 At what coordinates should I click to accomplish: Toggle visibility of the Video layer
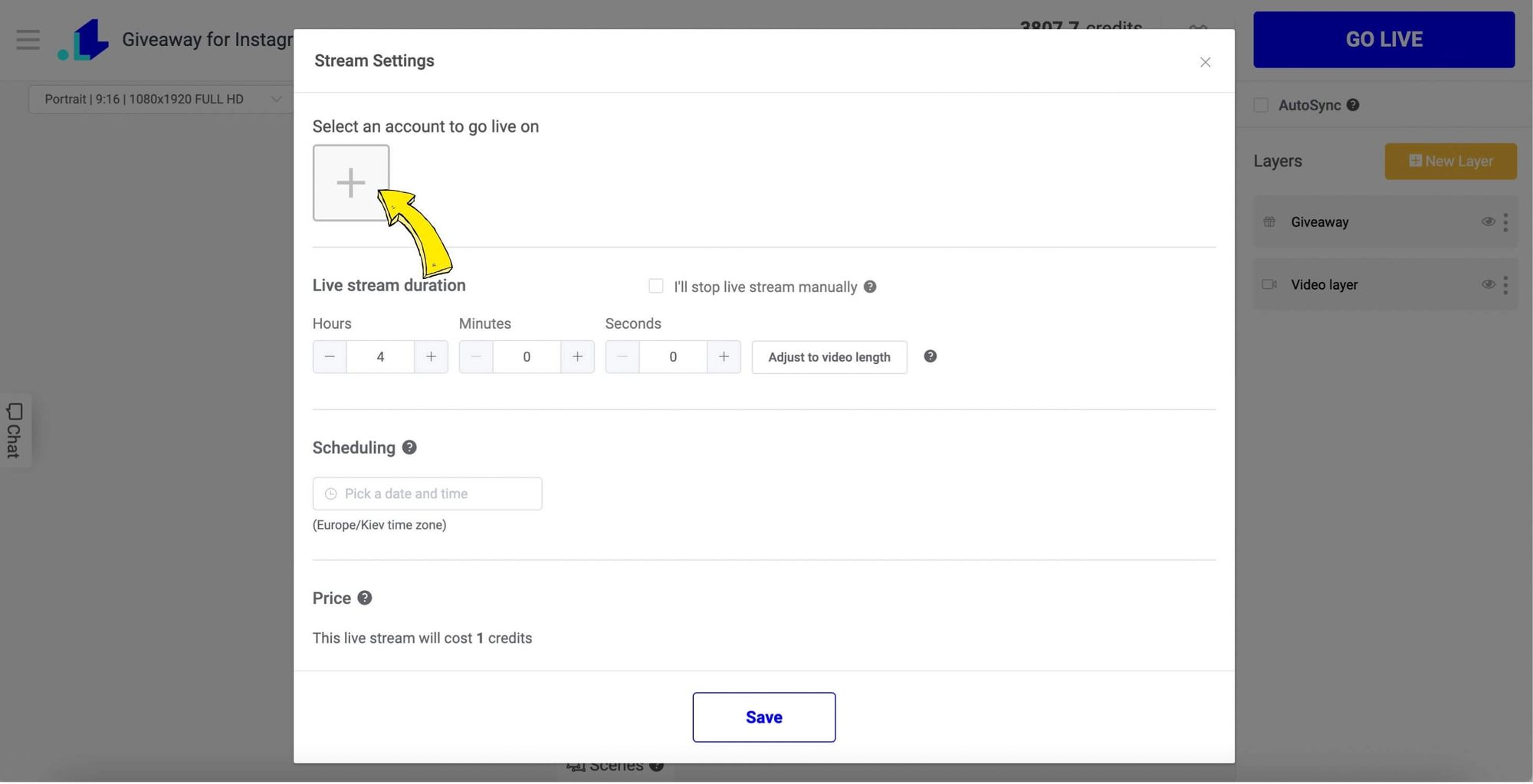coord(1488,284)
